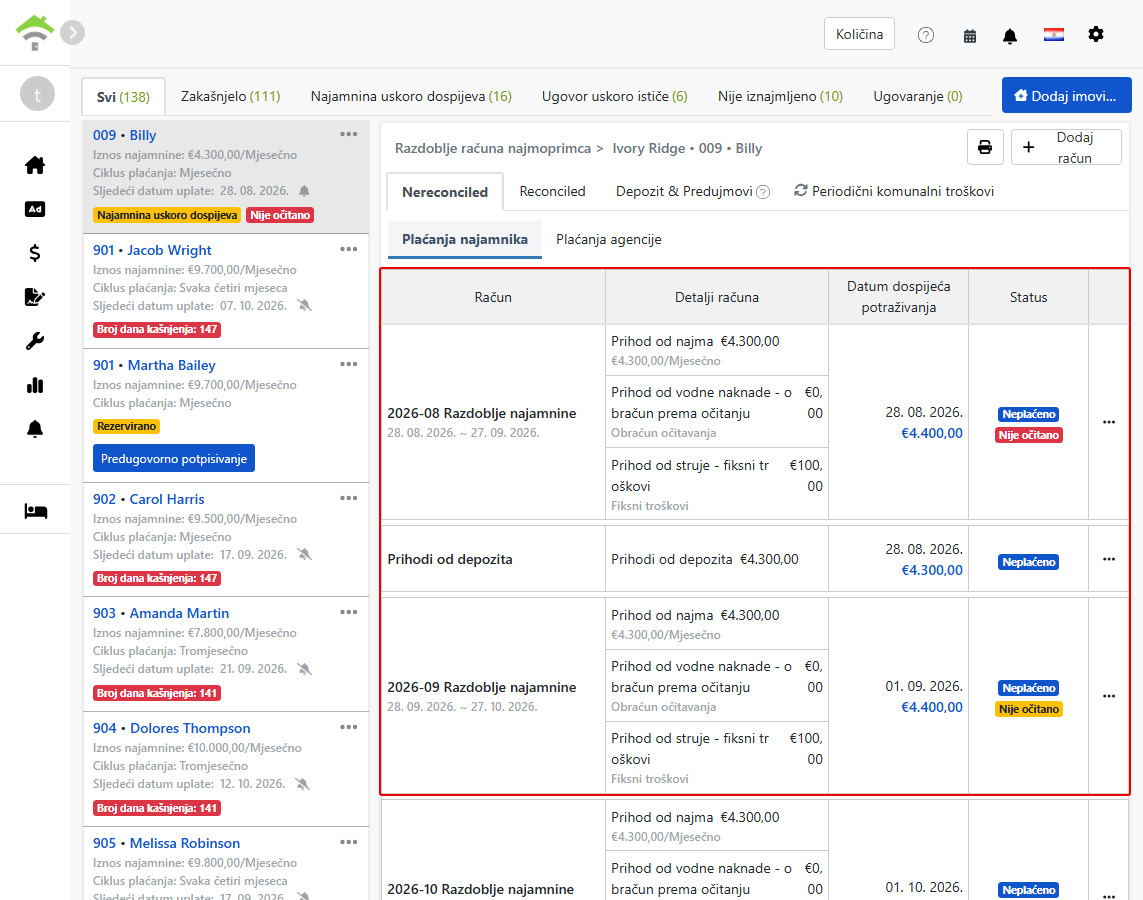Image resolution: width=1143 pixels, height=900 pixels.
Task: Toggle the muted bell for 902 Carol Harris
Action: 305,555
